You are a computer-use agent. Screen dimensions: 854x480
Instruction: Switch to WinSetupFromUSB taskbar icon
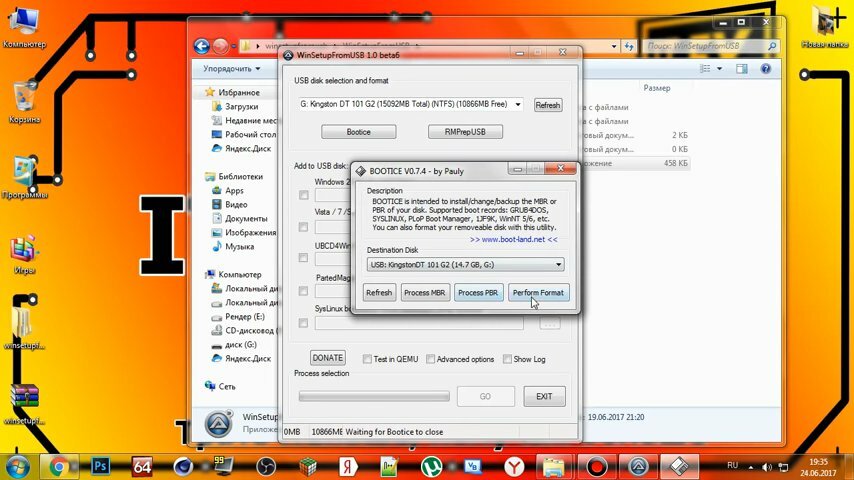coord(638,467)
